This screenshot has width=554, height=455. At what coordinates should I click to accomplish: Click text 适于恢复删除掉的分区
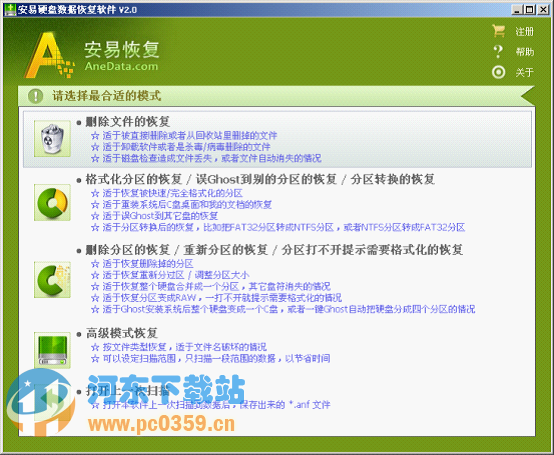click(x=148, y=264)
